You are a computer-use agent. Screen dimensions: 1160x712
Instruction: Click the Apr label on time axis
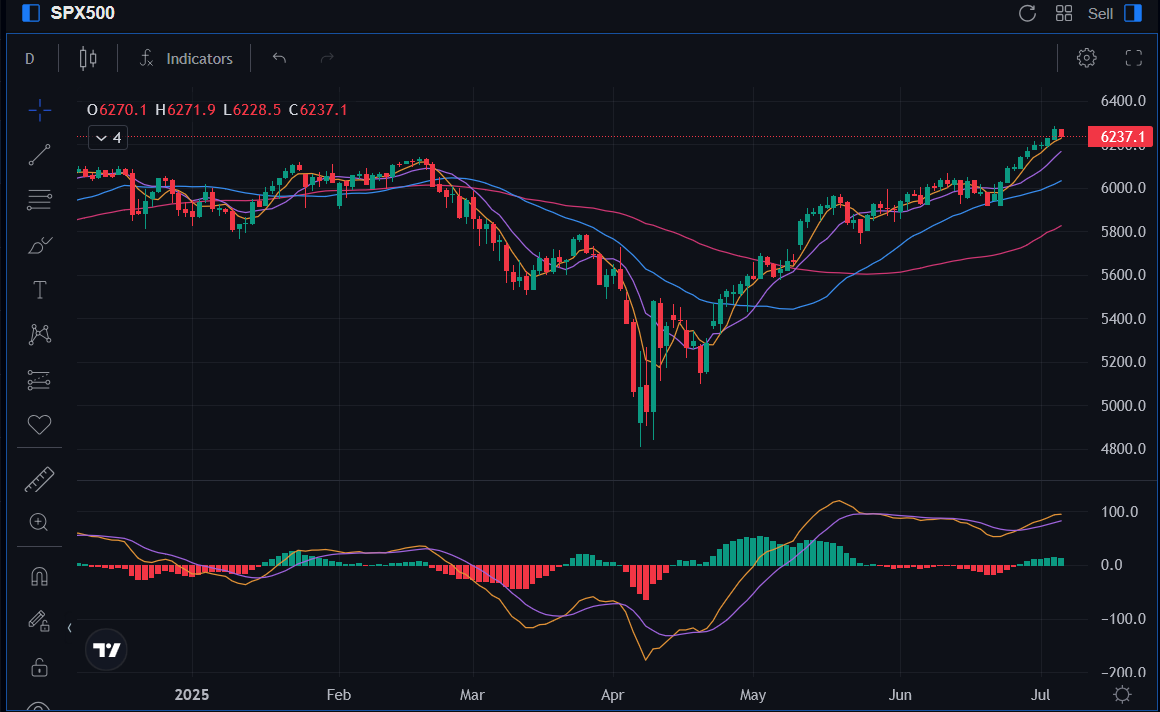tap(613, 695)
